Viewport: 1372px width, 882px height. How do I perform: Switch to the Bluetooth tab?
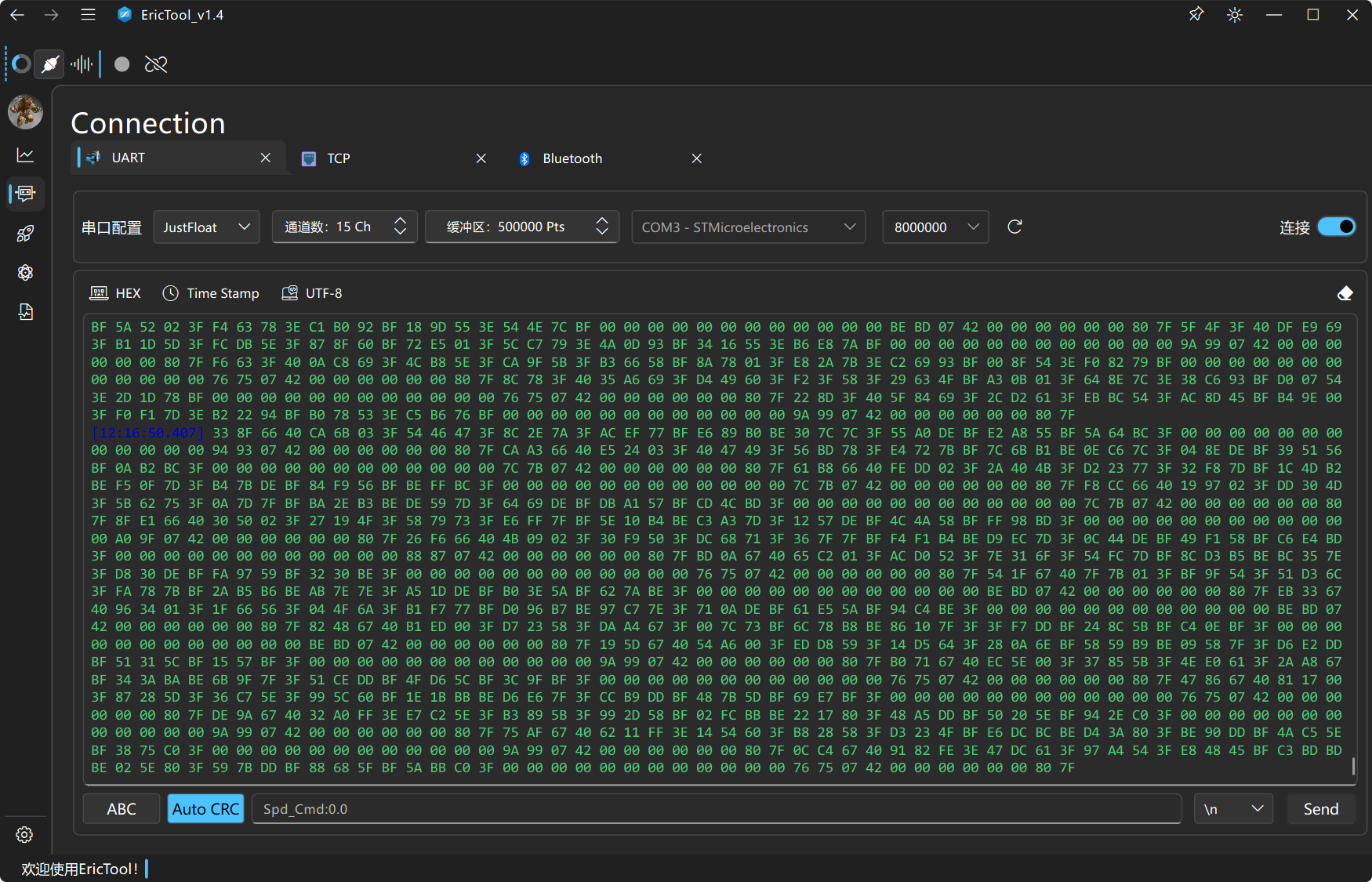click(572, 158)
